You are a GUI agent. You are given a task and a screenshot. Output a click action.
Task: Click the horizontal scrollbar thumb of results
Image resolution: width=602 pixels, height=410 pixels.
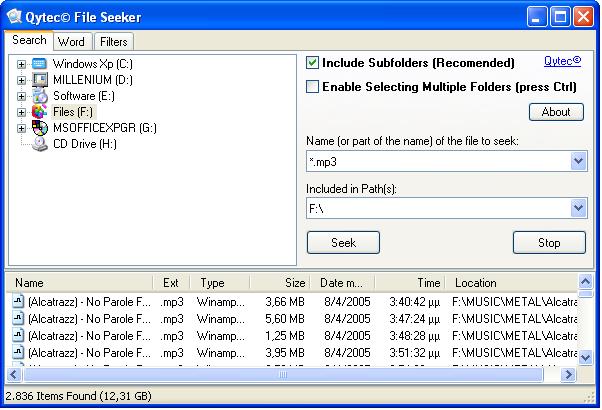pos(283,375)
